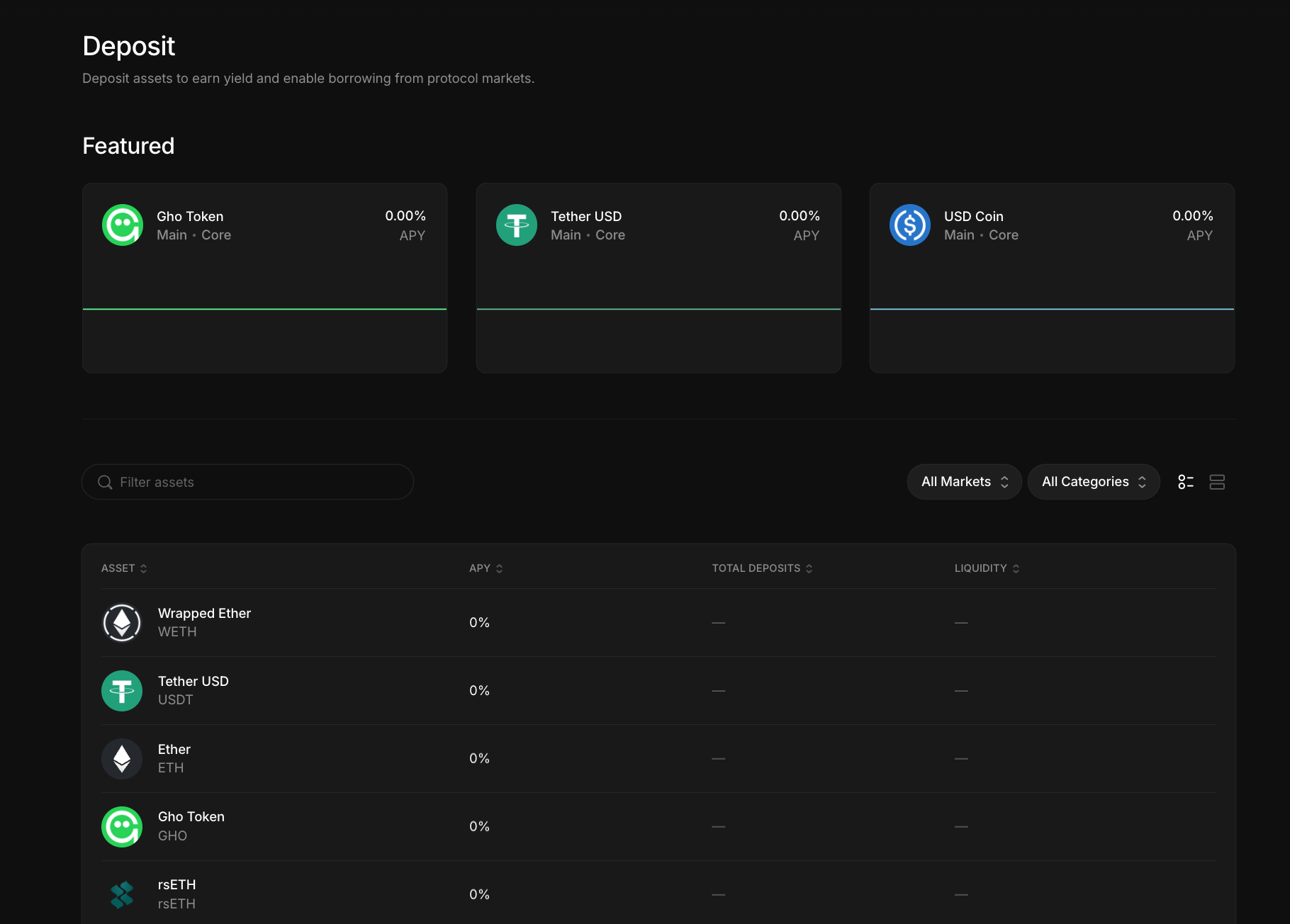Image resolution: width=1290 pixels, height=924 pixels.
Task: Switch to detailed list view
Action: tap(1186, 483)
